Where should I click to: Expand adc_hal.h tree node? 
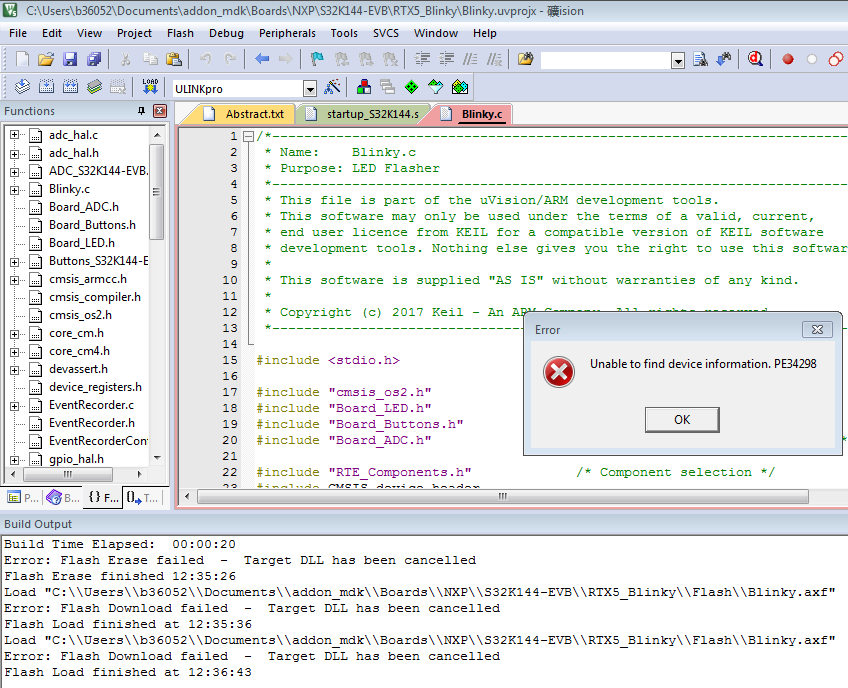(x=15, y=154)
